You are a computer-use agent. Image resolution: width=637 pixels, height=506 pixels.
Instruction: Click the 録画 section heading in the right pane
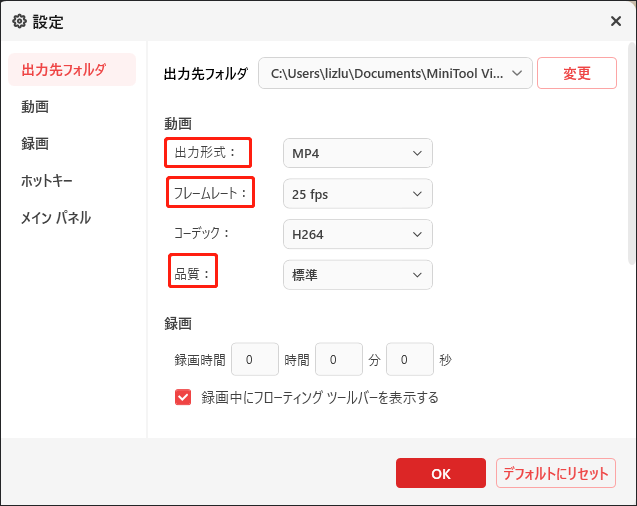178,324
